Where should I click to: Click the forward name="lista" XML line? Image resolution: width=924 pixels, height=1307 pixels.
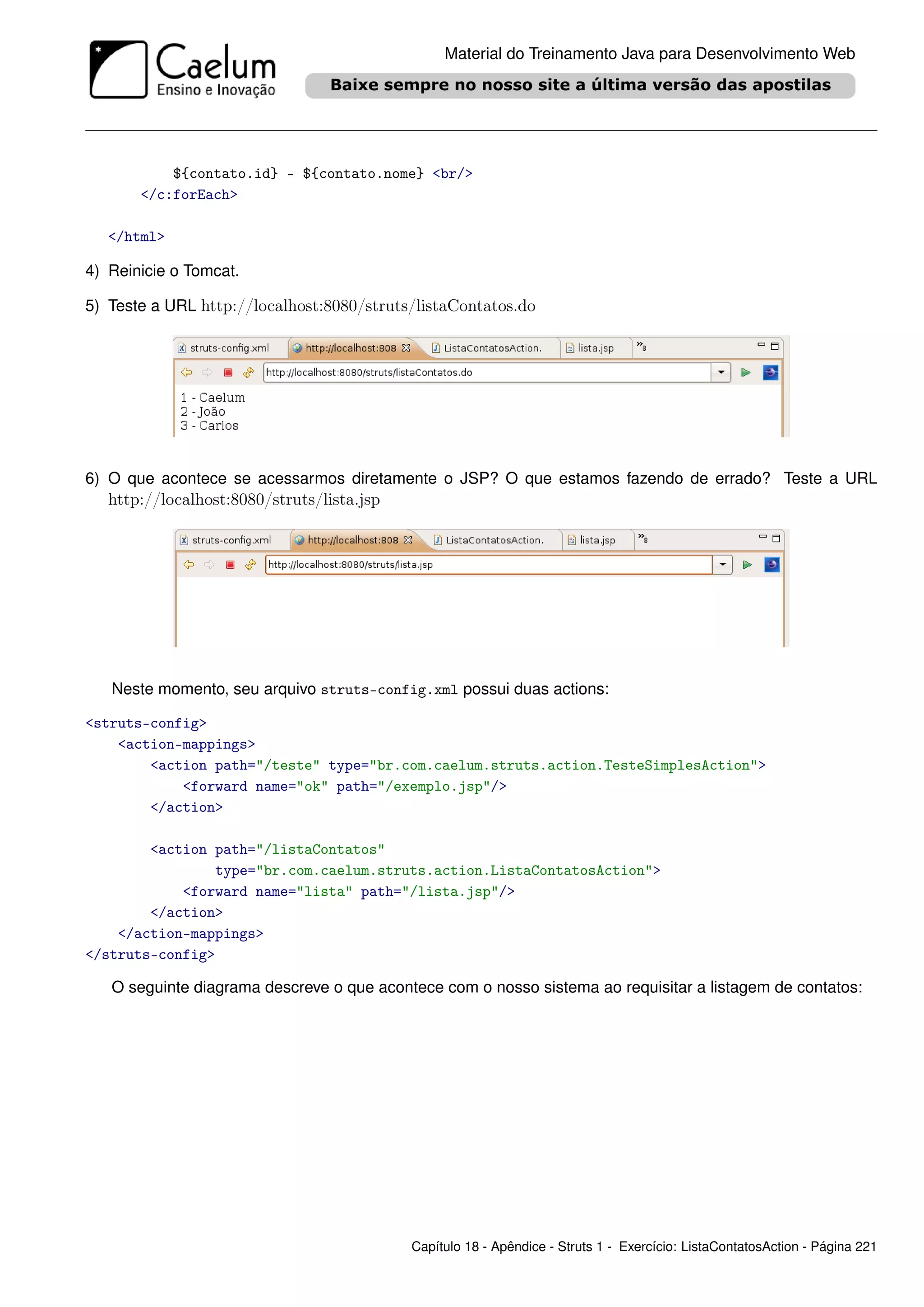[349, 892]
